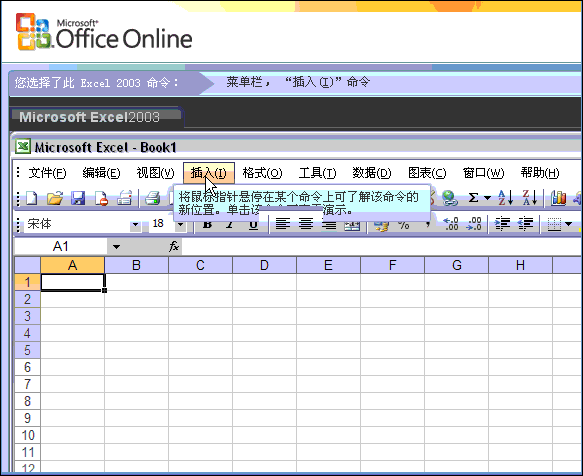Screen dimensions: 583x476
Task: Click the AutoSum sigma icon
Action: pyautogui.click(x=473, y=198)
